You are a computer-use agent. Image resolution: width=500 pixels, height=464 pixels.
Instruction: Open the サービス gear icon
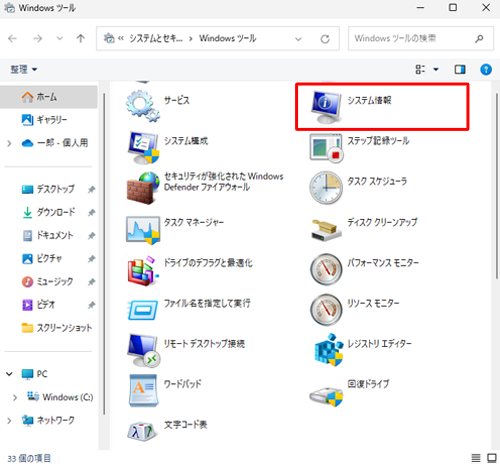point(143,106)
